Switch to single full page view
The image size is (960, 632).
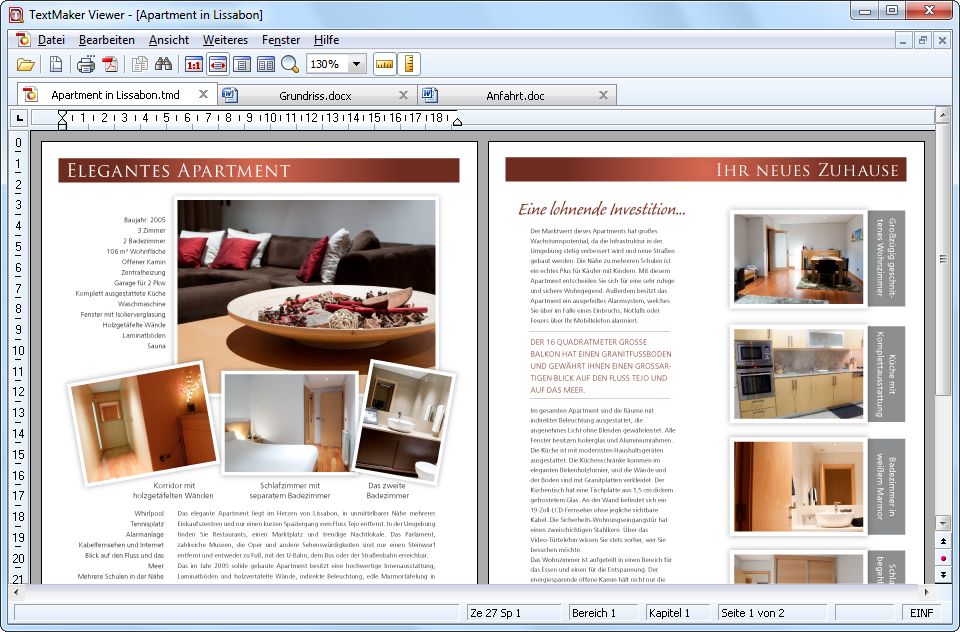click(242, 64)
